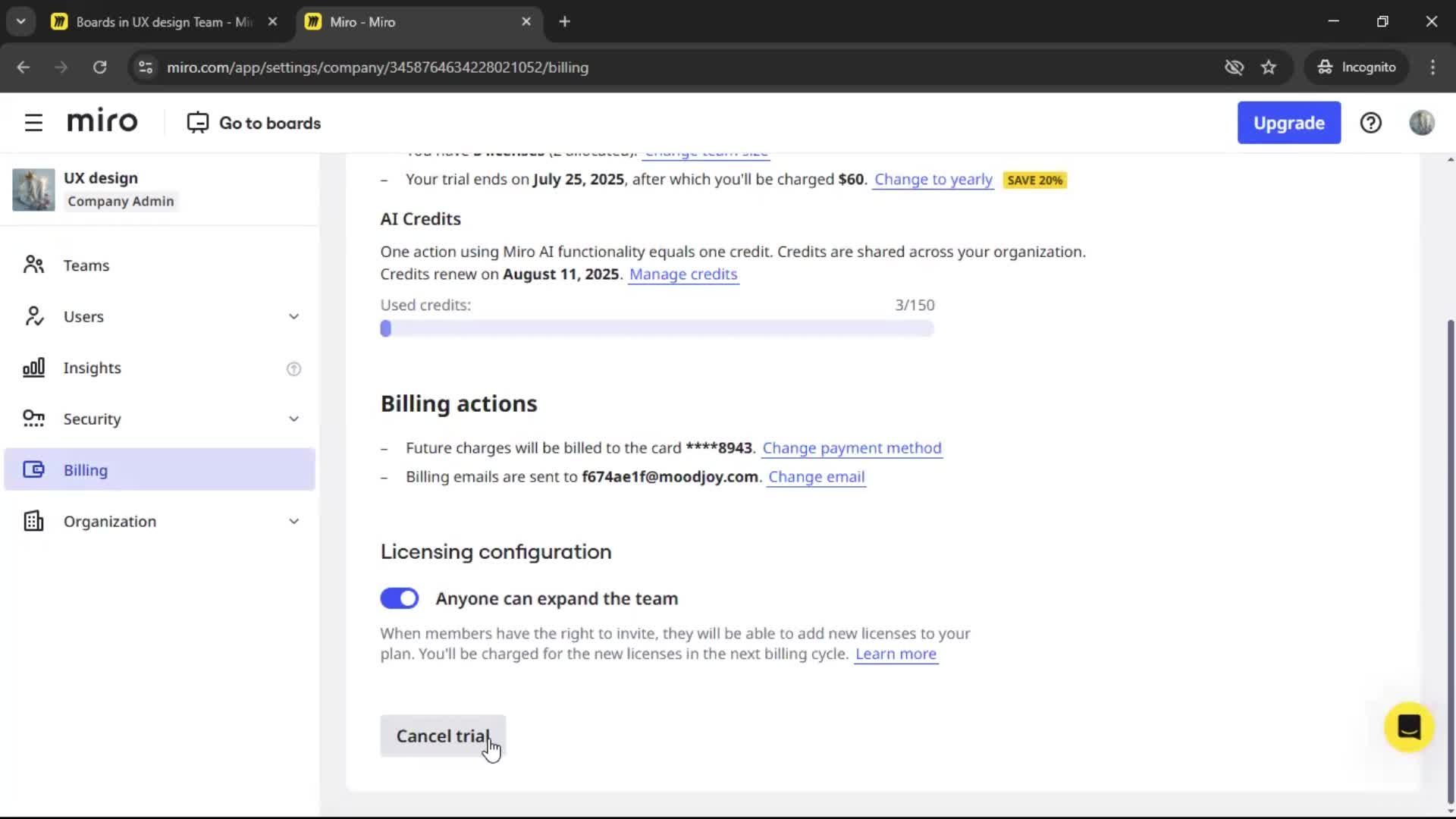Click the Go to boards icon
The height and width of the screenshot is (819, 1456).
197,123
